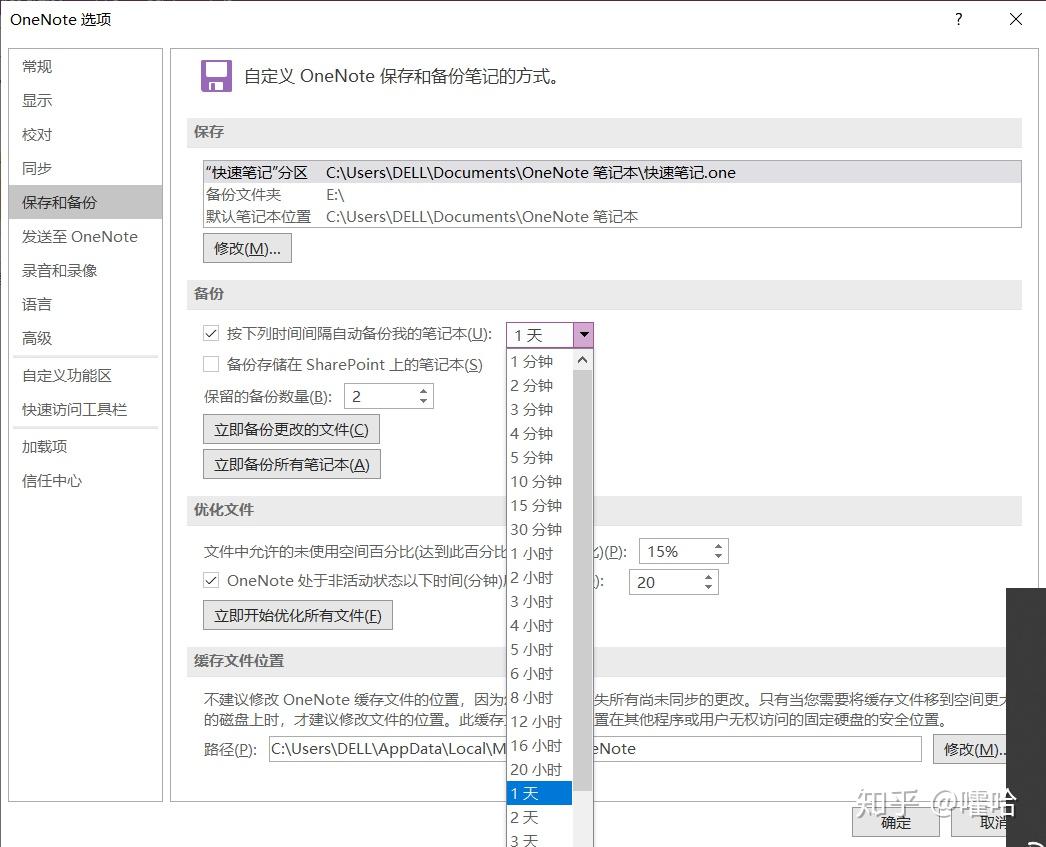This screenshot has width=1046, height=847.
Task: Click the 15% percentage spinner arrows
Action: point(718,551)
